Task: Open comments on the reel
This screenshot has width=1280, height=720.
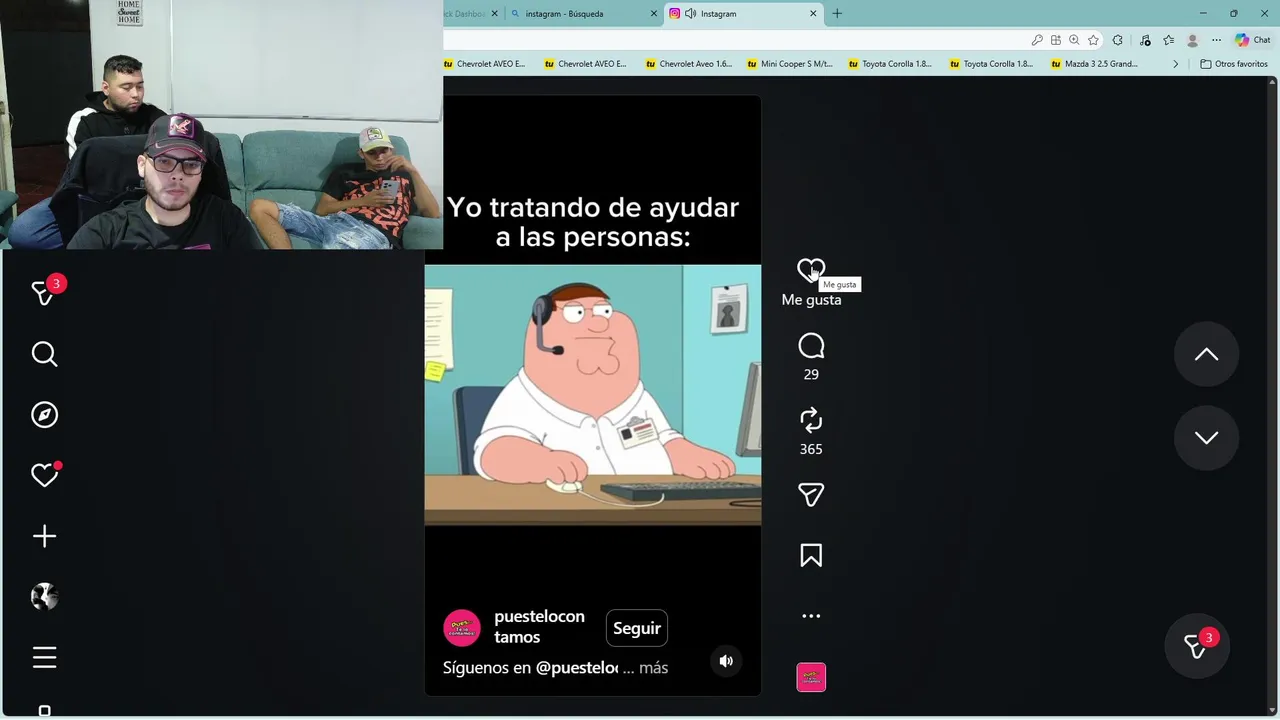Action: coord(811,346)
